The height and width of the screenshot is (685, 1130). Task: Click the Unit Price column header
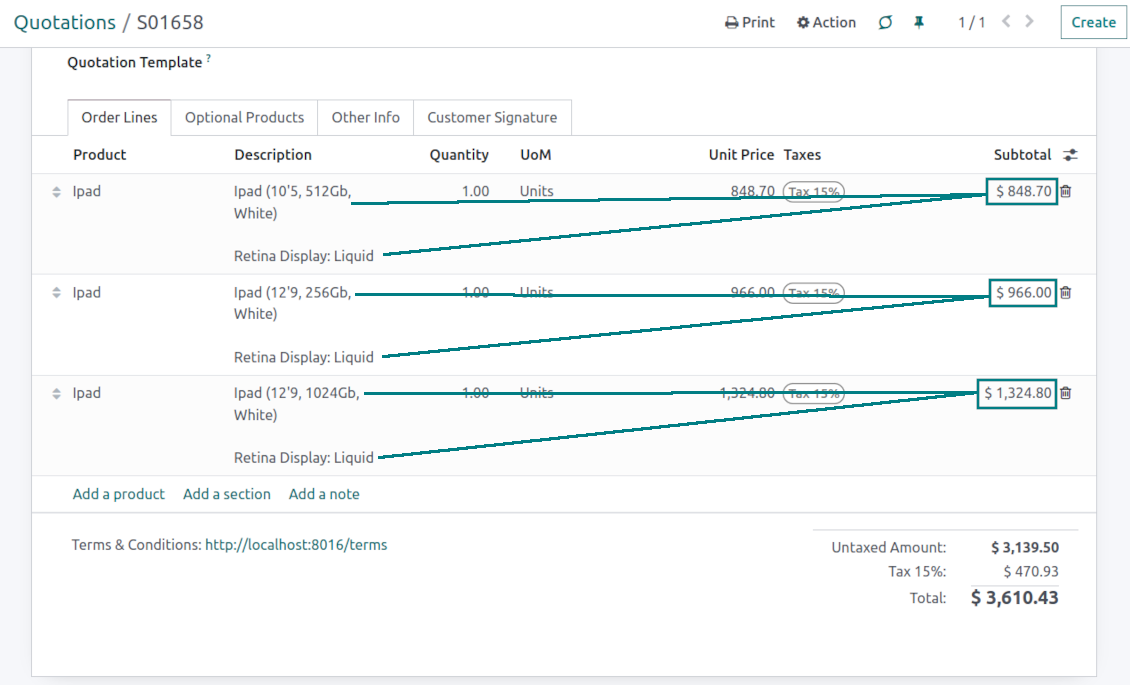741,155
